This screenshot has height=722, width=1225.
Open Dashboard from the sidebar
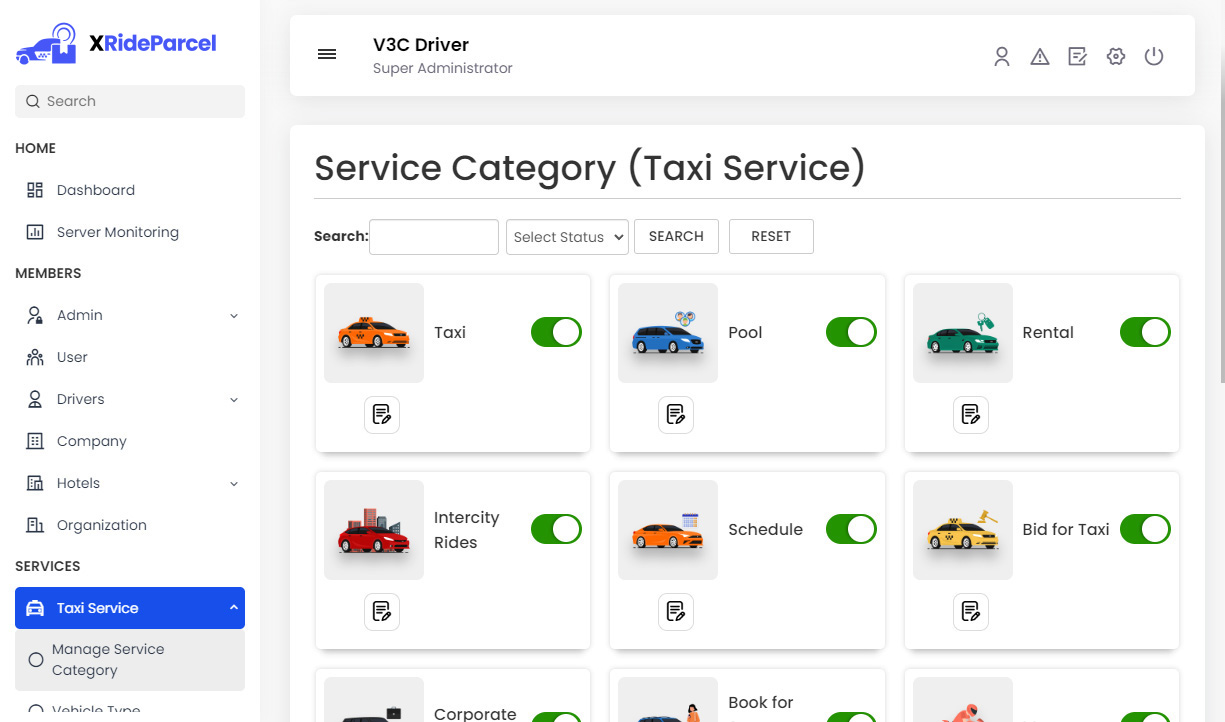[x=95, y=190]
